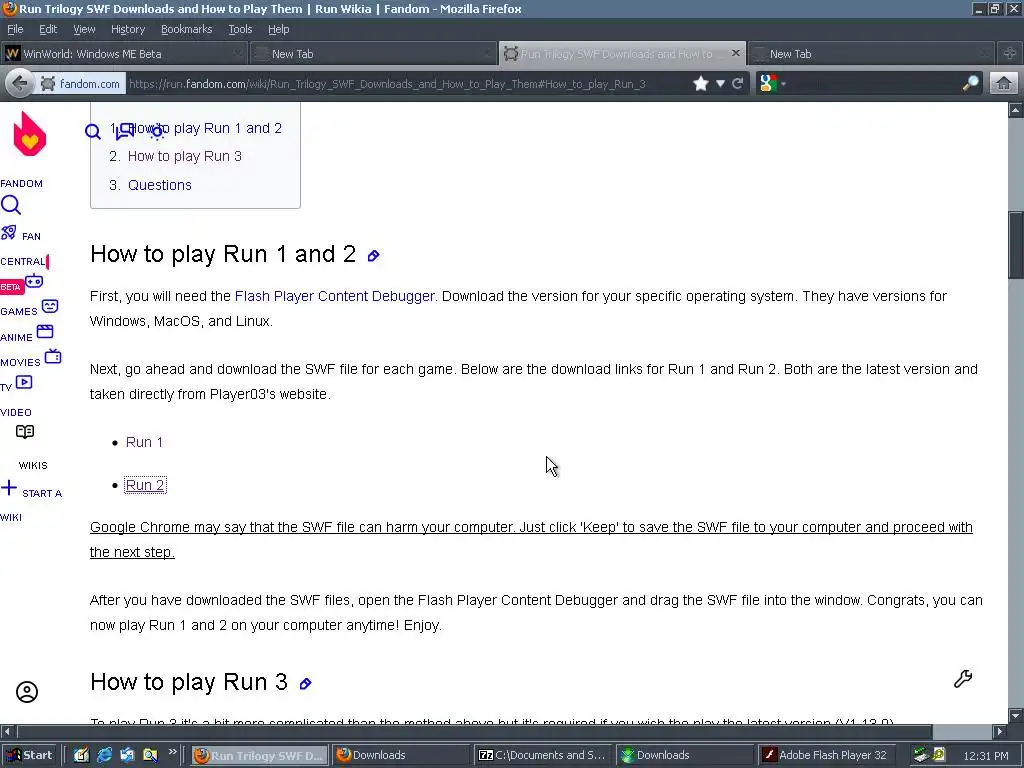Click the Safely Remove Hardware tray icon

[920, 755]
